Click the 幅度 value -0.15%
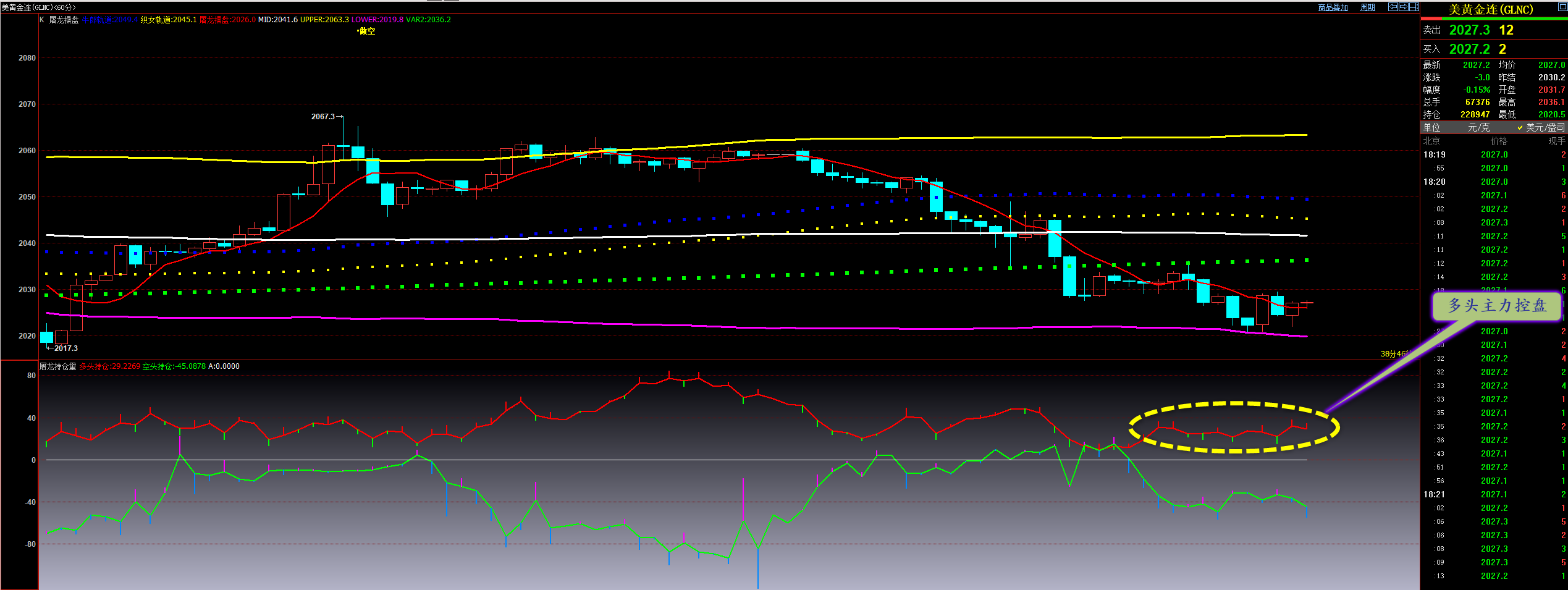Image resolution: width=1568 pixels, height=590 pixels. tap(1477, 90)
